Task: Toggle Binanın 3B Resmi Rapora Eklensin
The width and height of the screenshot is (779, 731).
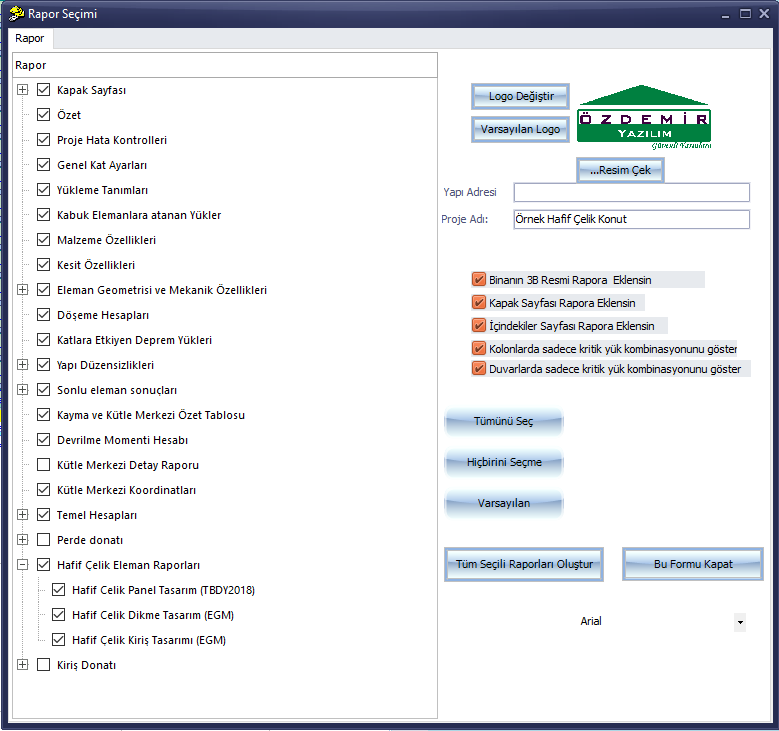Action: point(479,280)
